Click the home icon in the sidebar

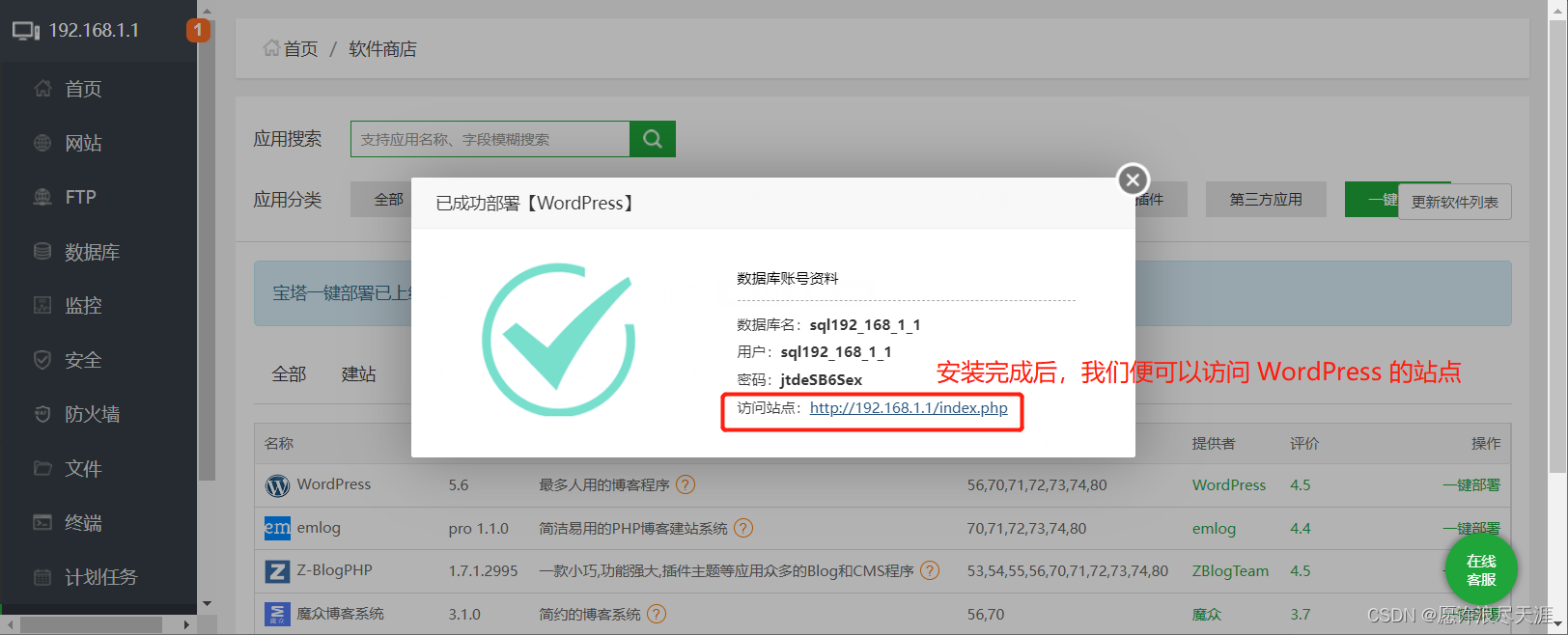pyautogui.click(x=42, y=89)
